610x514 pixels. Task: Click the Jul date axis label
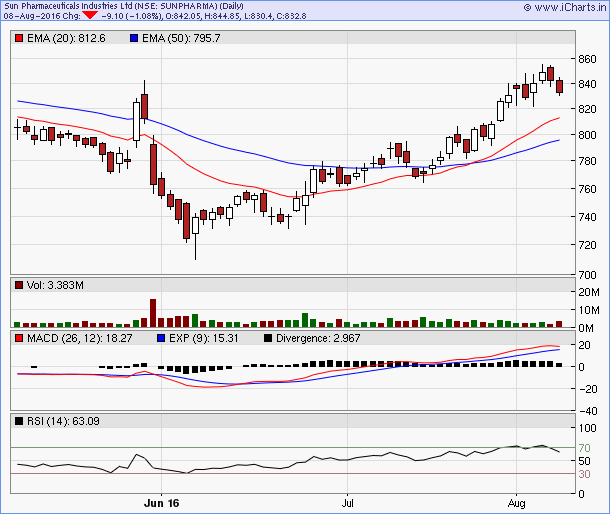[347, 503]
